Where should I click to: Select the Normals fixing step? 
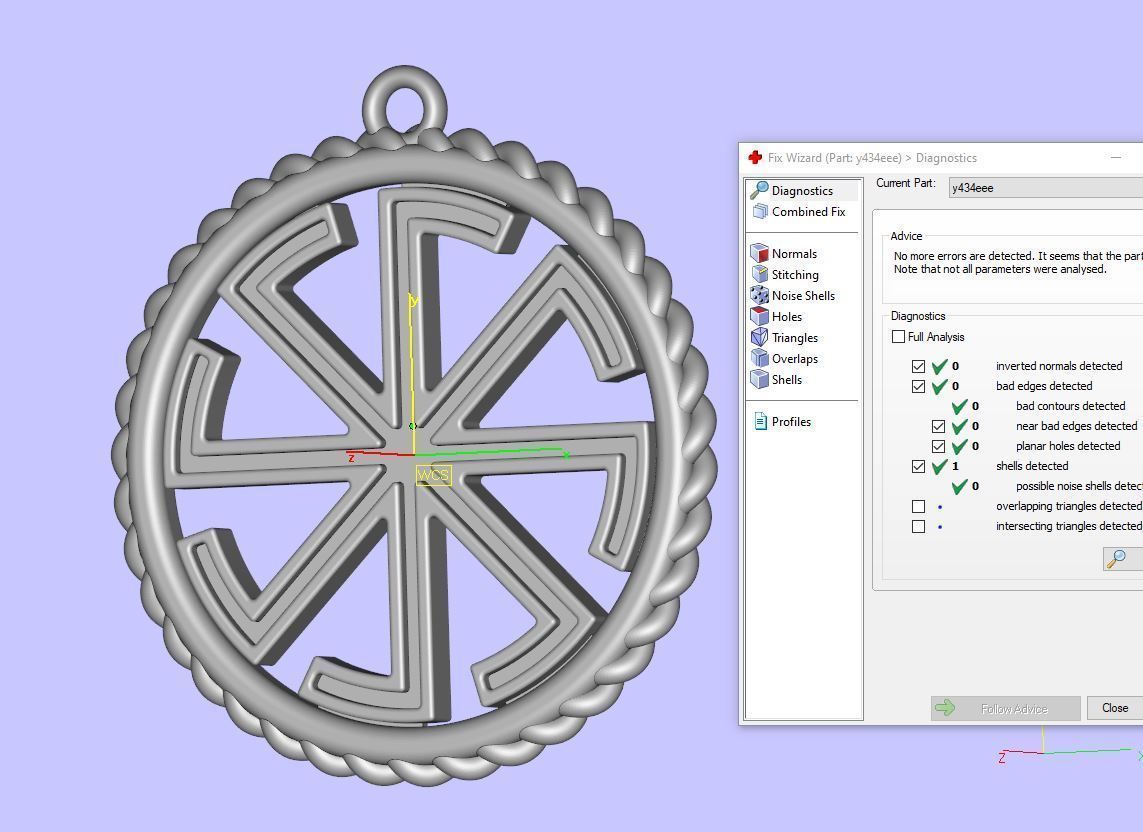784,254
